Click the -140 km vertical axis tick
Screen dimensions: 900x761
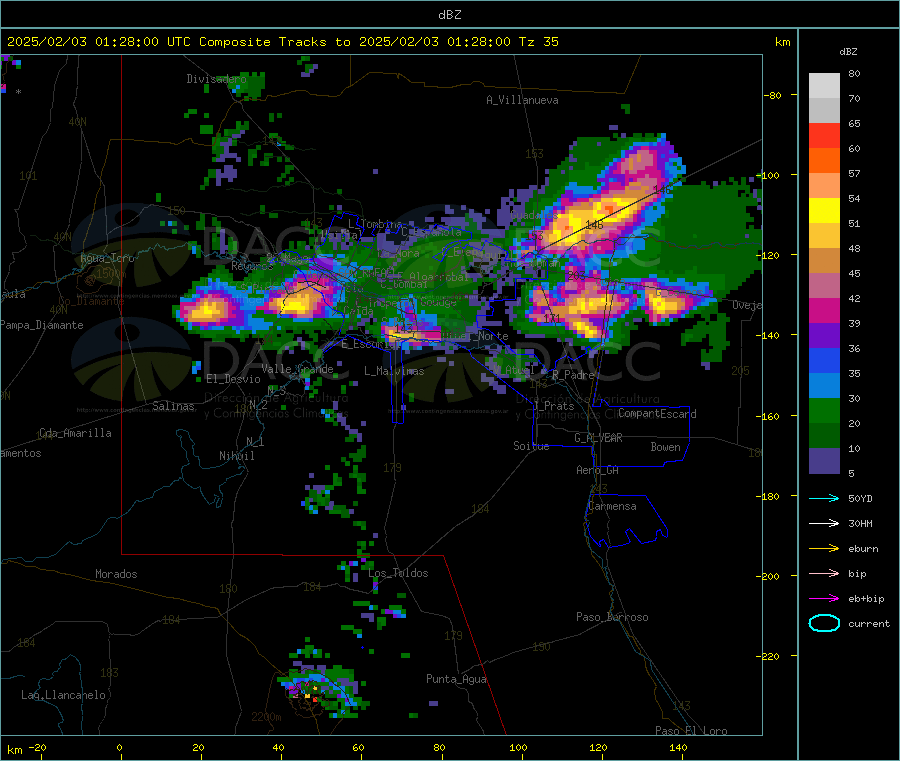click(x=770, y=335)
